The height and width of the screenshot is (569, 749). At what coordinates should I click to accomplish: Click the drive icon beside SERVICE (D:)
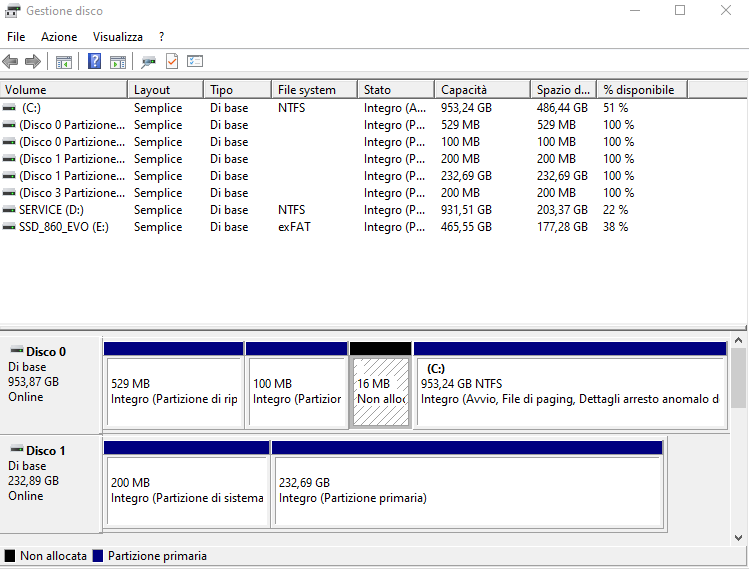coord(9,210)
